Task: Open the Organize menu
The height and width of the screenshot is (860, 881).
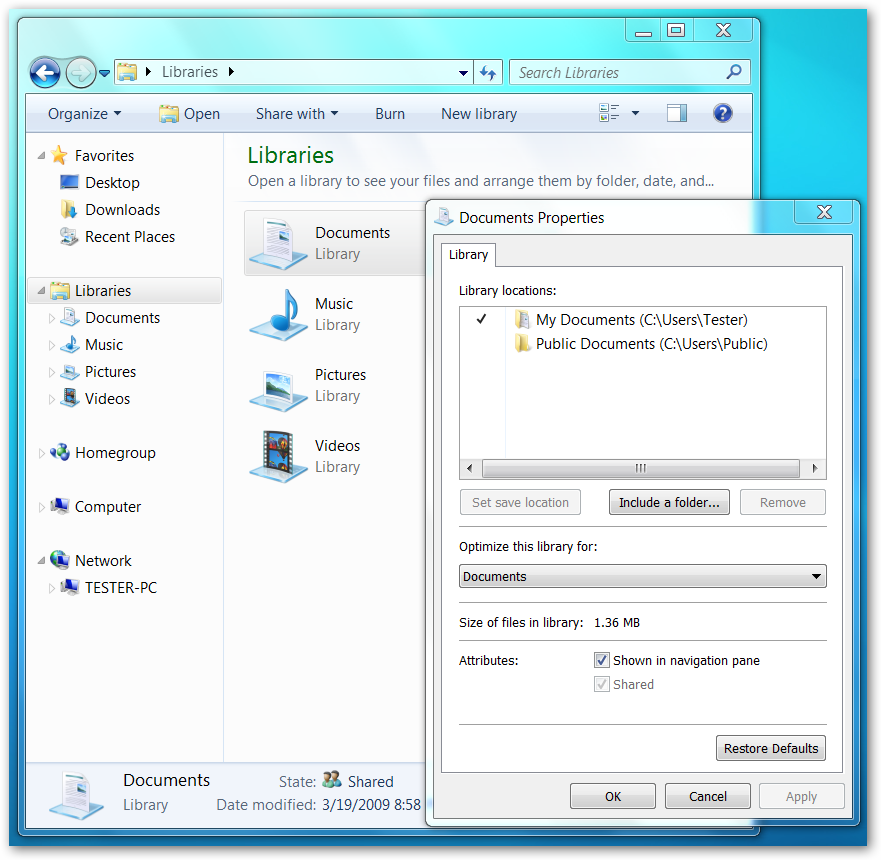Action: tap(84, 114)
